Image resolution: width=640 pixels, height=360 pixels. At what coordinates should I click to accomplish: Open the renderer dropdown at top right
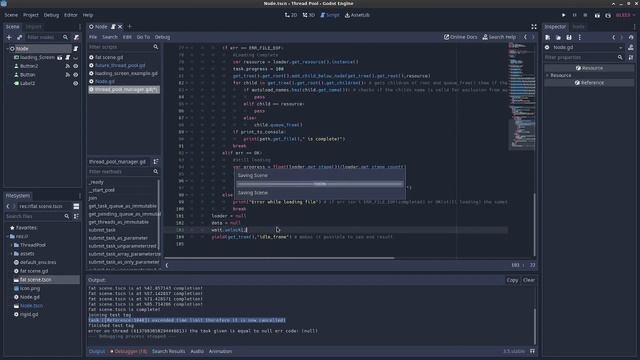point(625,15)
